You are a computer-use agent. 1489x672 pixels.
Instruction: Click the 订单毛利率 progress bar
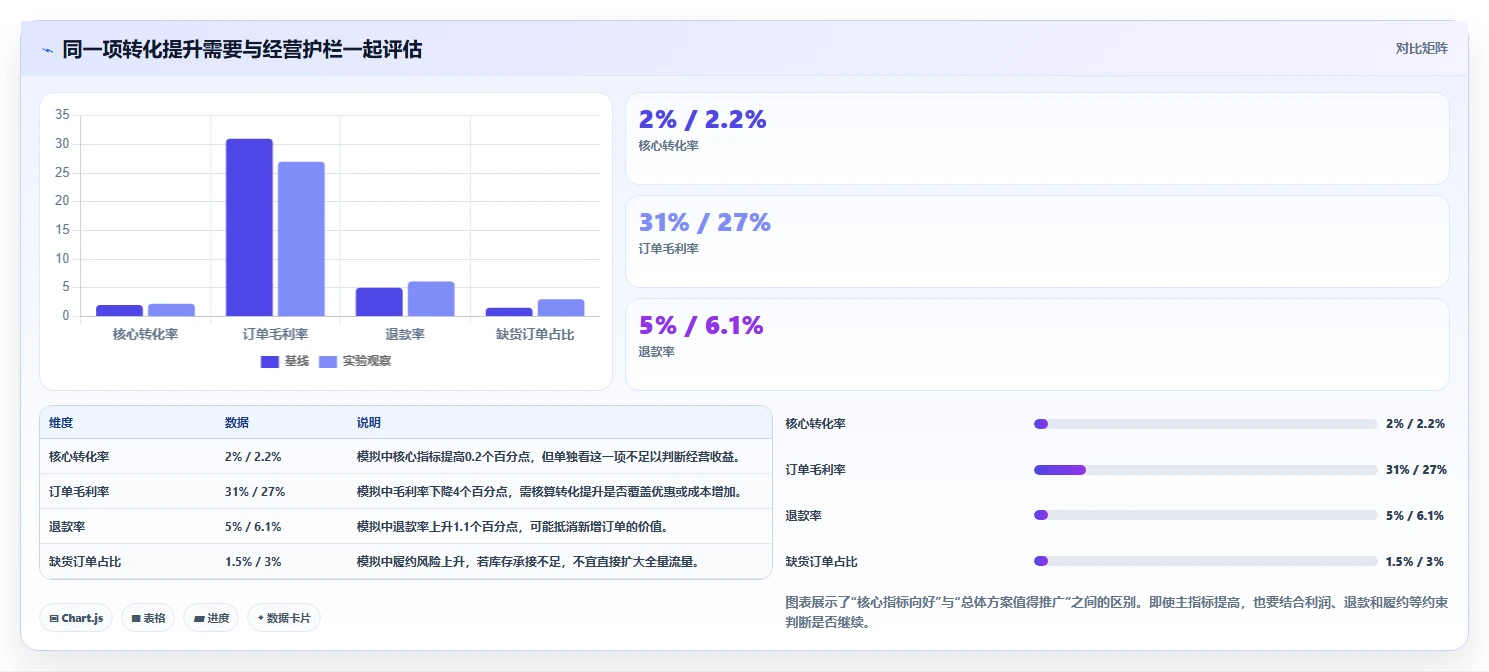click(x=1206, y=470)
